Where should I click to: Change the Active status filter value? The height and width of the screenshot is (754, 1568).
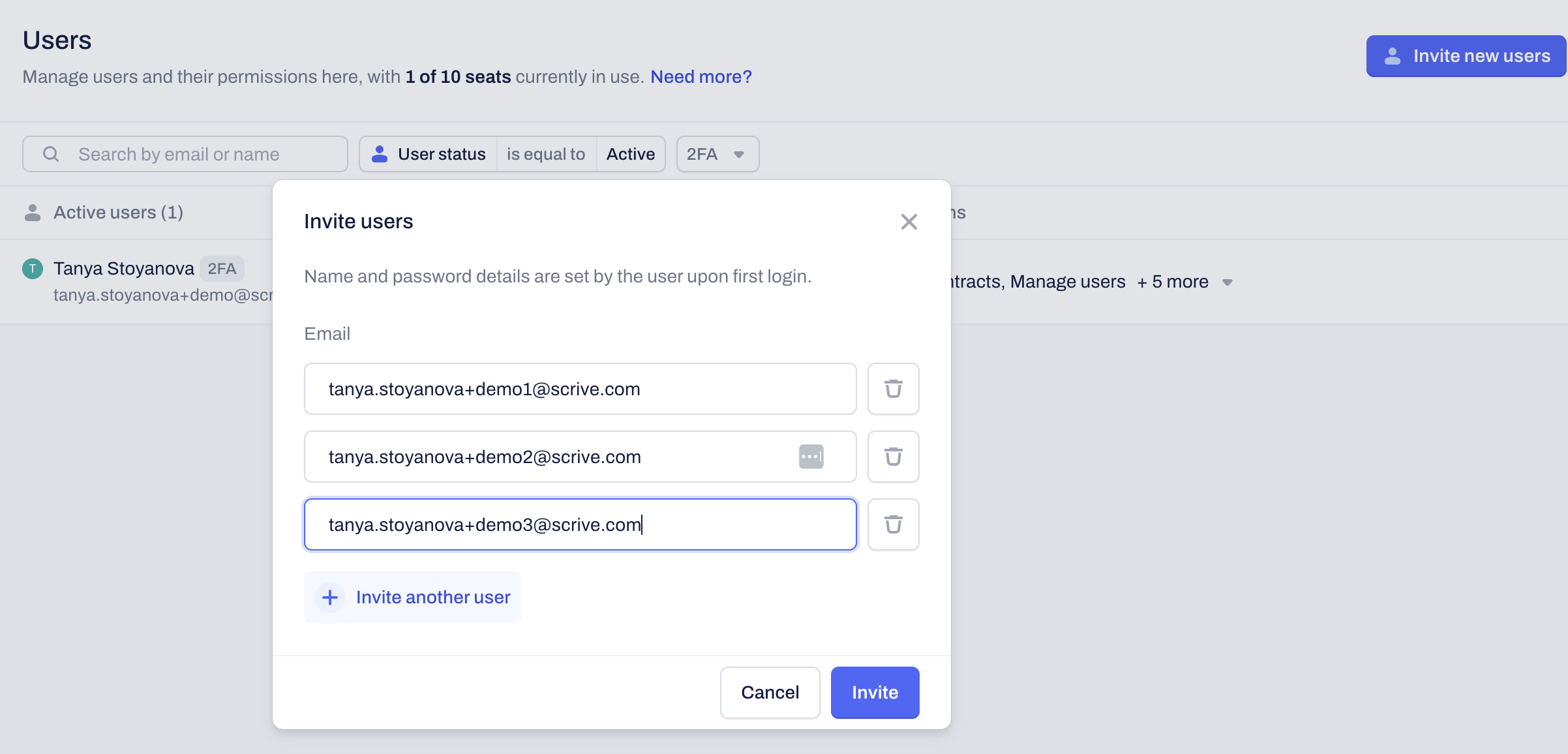click(630, 154)
